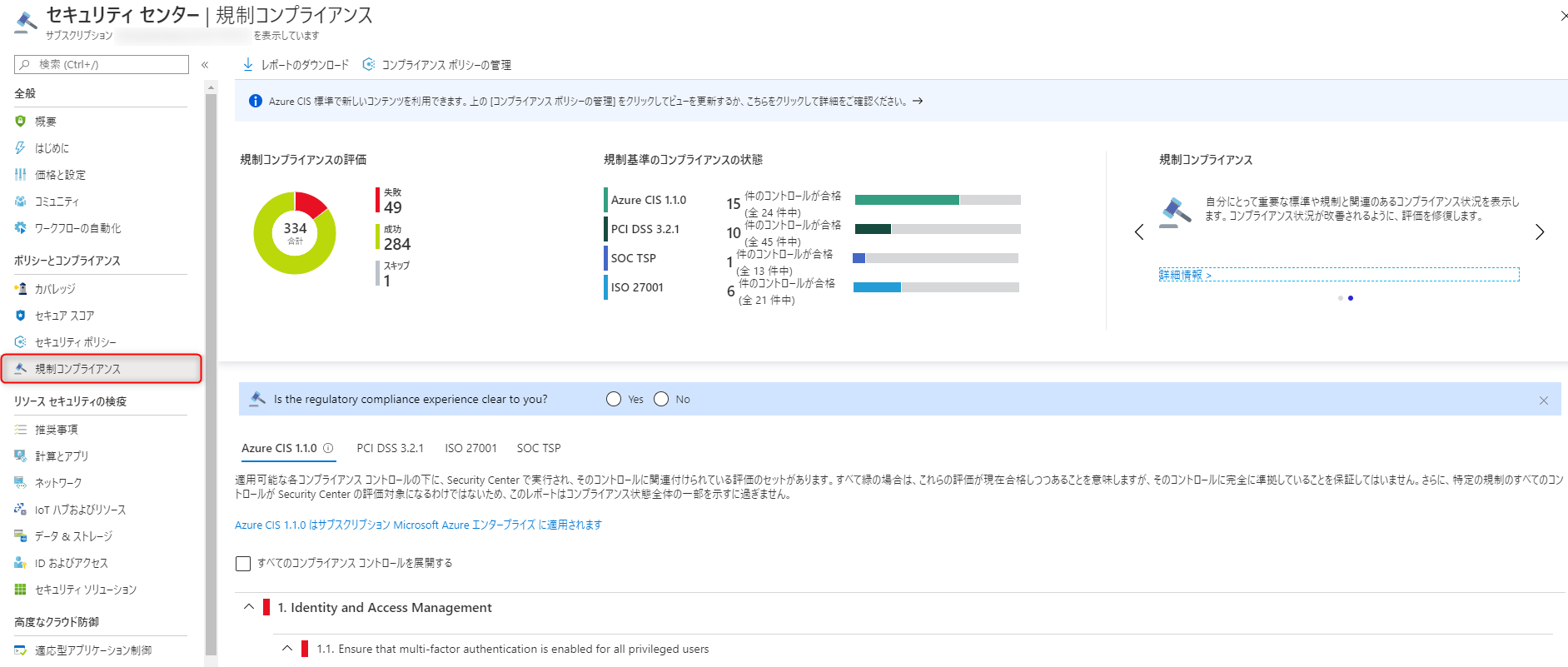This screenshot has width=1568, height=667.
Task: Click the IoT ハブおよびリソース icon
Action: pyautogui.click(x=20, y=509)
